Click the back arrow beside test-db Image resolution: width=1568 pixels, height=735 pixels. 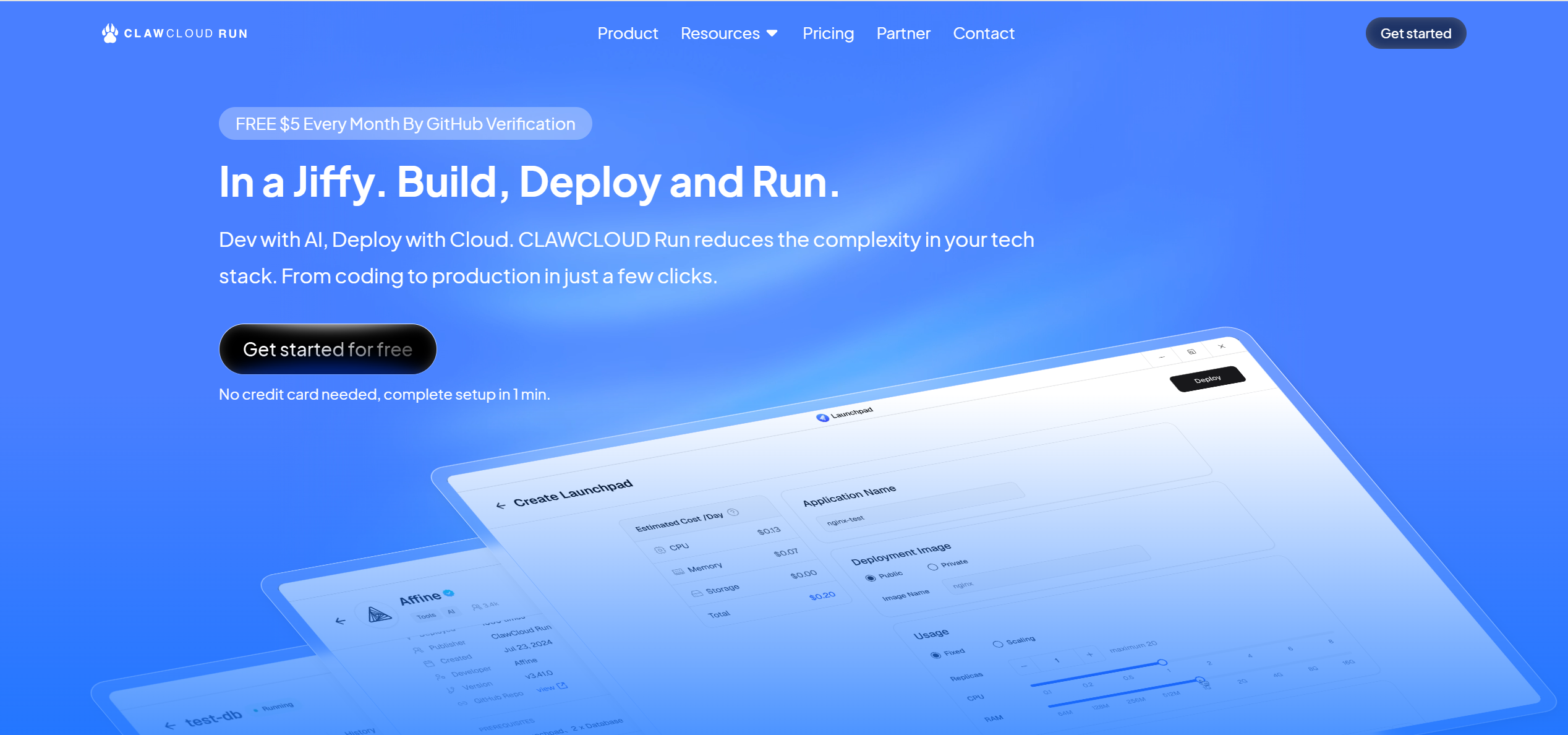(x=170, y=725)
